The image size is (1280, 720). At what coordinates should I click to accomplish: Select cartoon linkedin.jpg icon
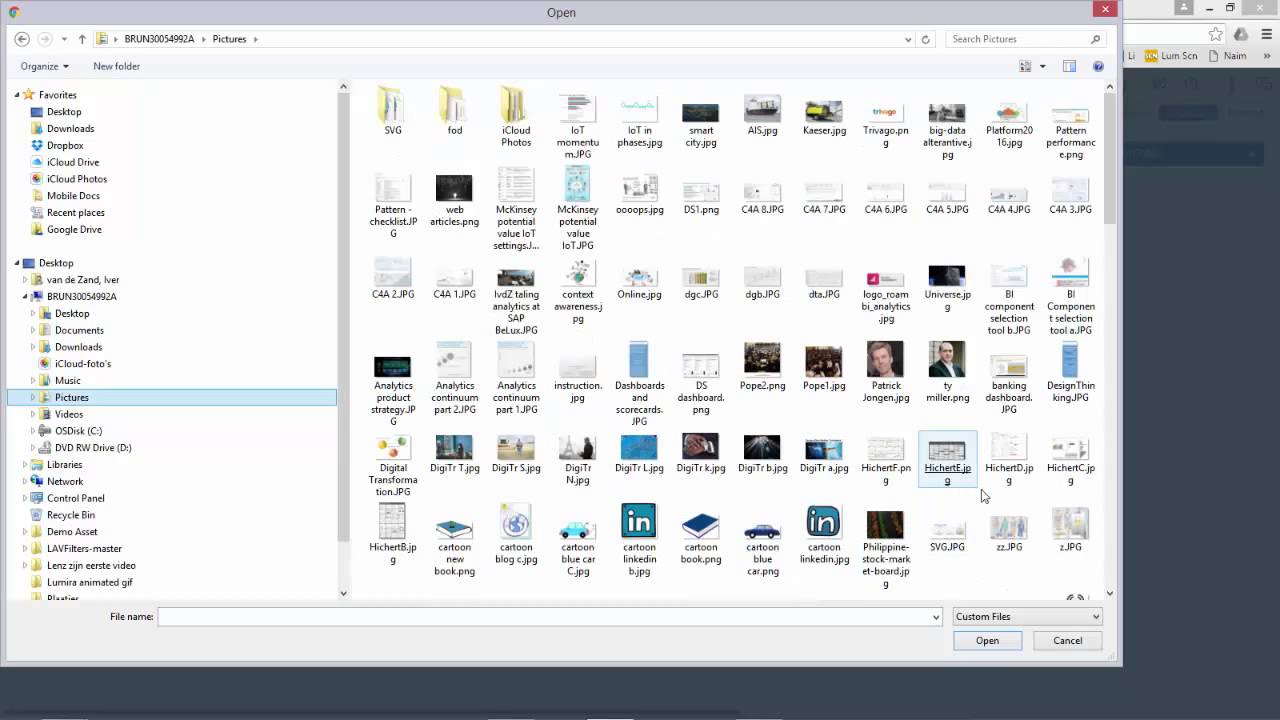(824, 523)
